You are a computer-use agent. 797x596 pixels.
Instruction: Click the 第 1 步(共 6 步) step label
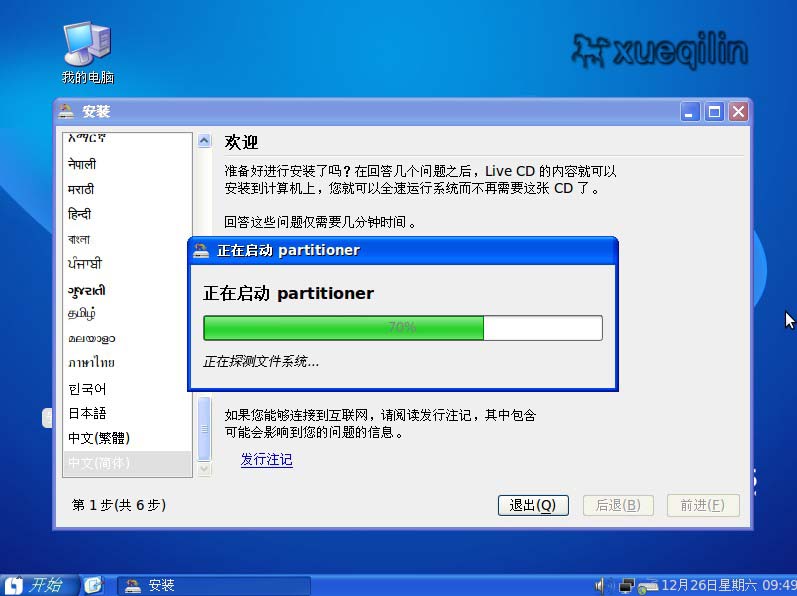[119, 505]
